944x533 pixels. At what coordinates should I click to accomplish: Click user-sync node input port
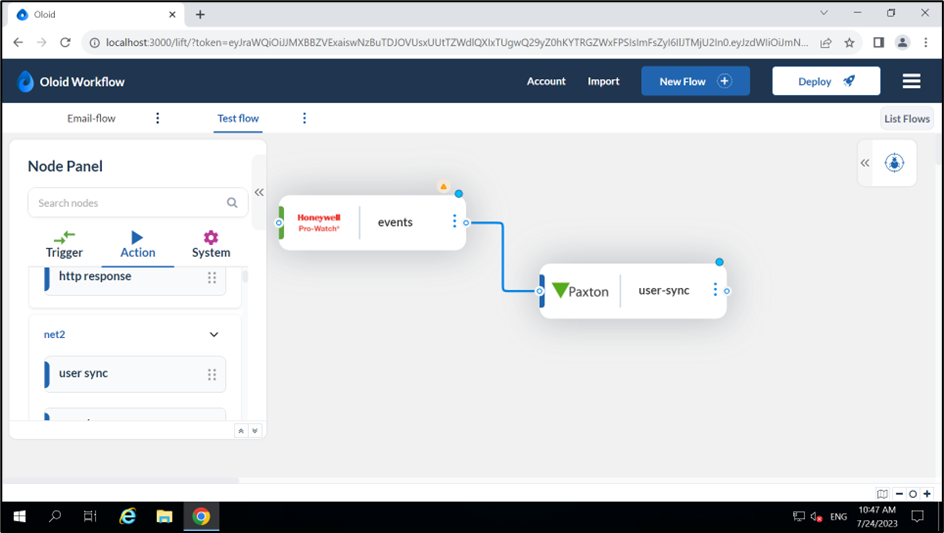539,291
